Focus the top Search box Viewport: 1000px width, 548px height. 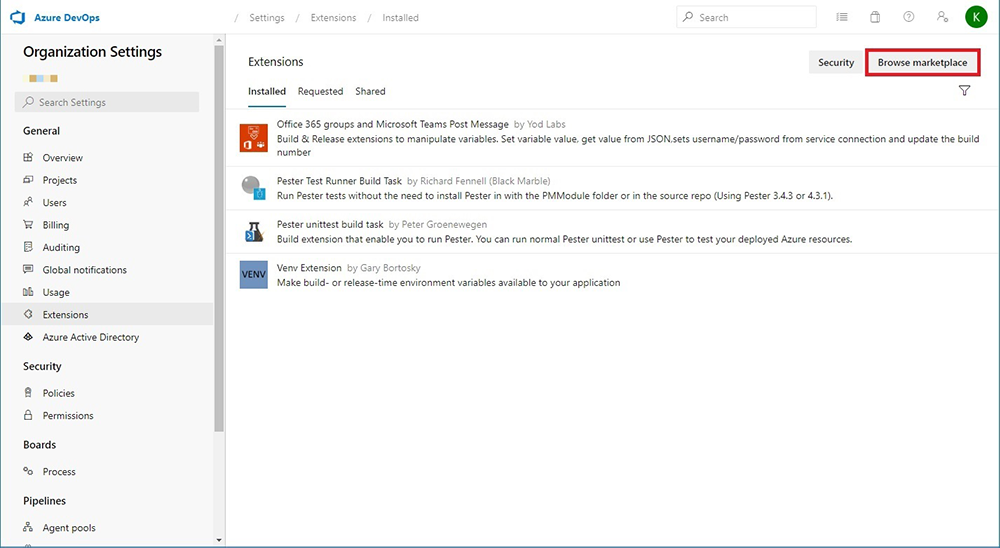click(746, 17)
